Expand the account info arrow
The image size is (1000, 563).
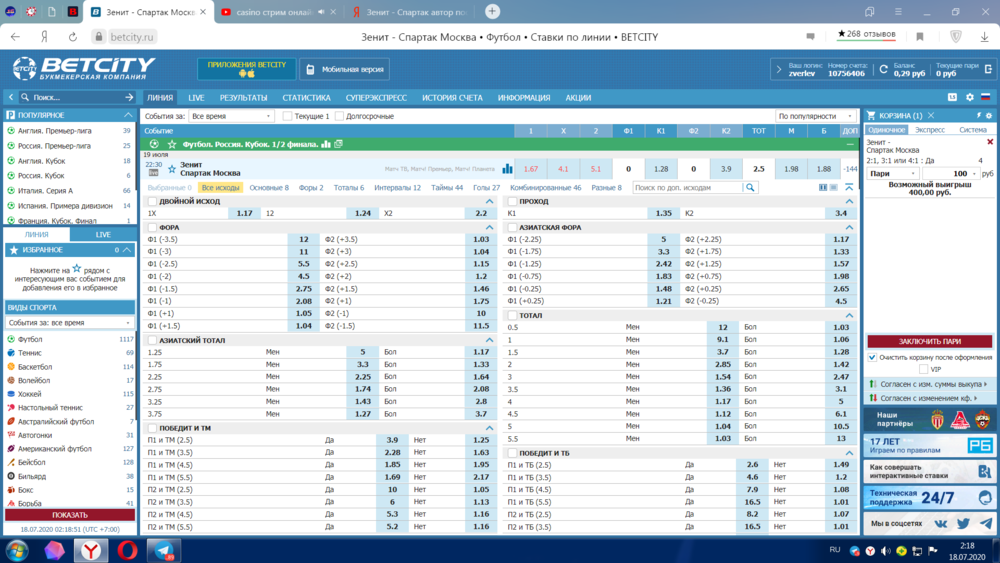pos(778,69)
